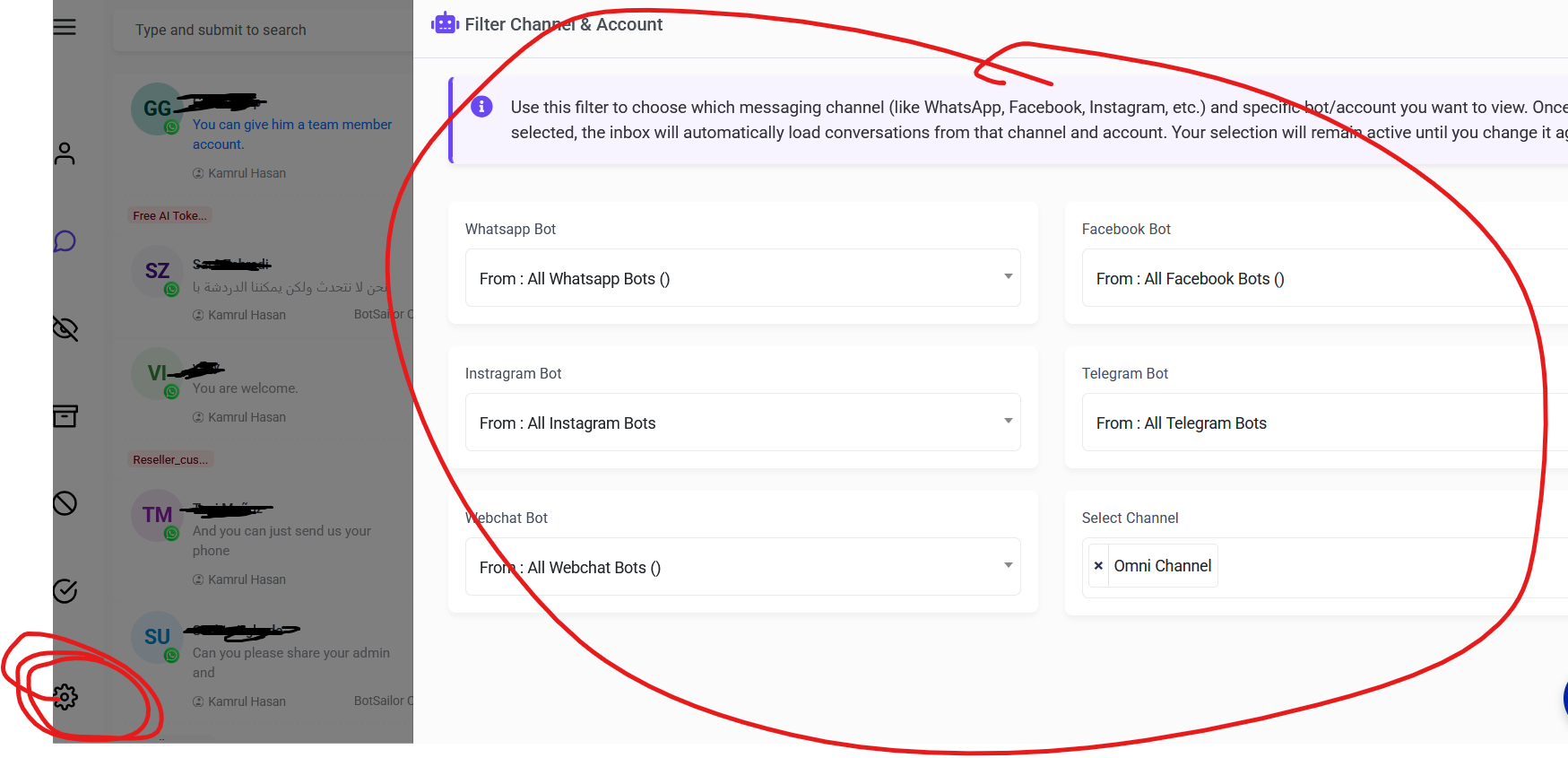Click the info icon in the banner
1568x758 pixels.
point(481,107)
